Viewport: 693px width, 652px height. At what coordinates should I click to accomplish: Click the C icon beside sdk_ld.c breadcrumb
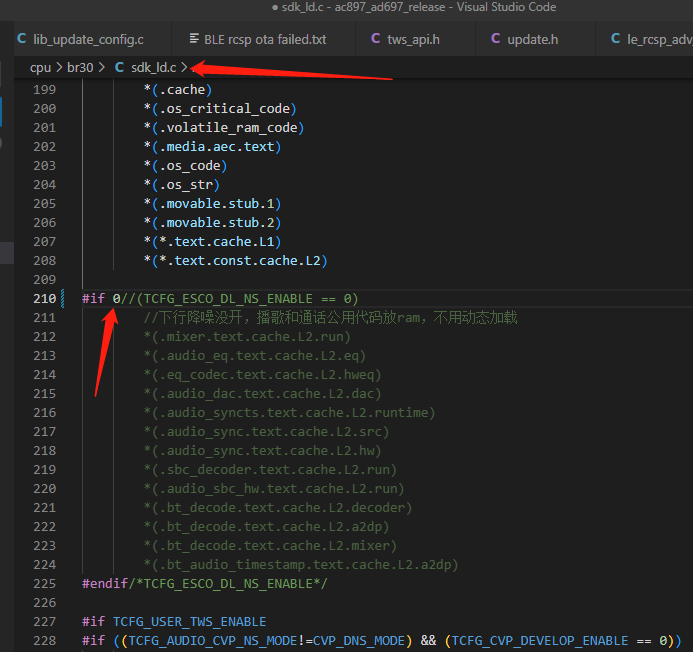tap(119, 67)
